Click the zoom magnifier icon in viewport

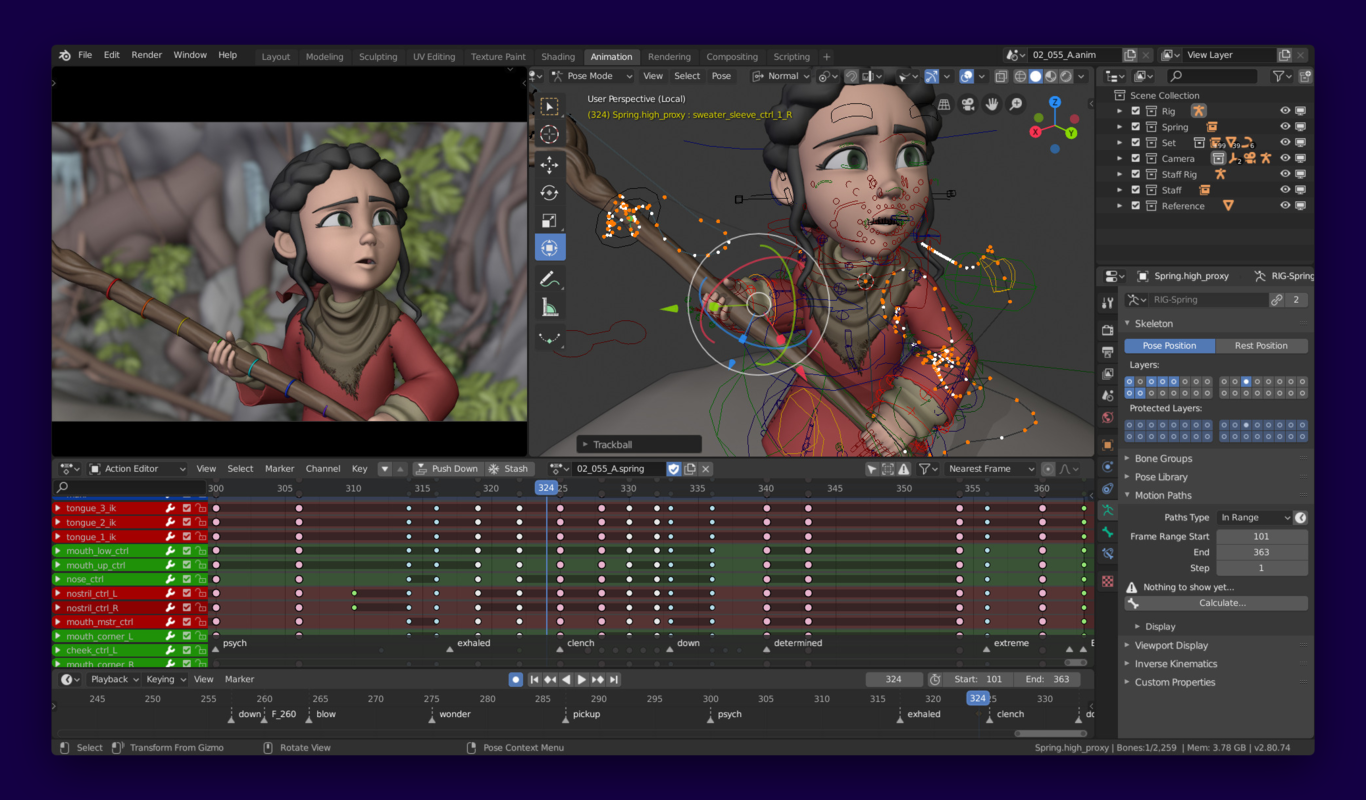click(1016, 104)
